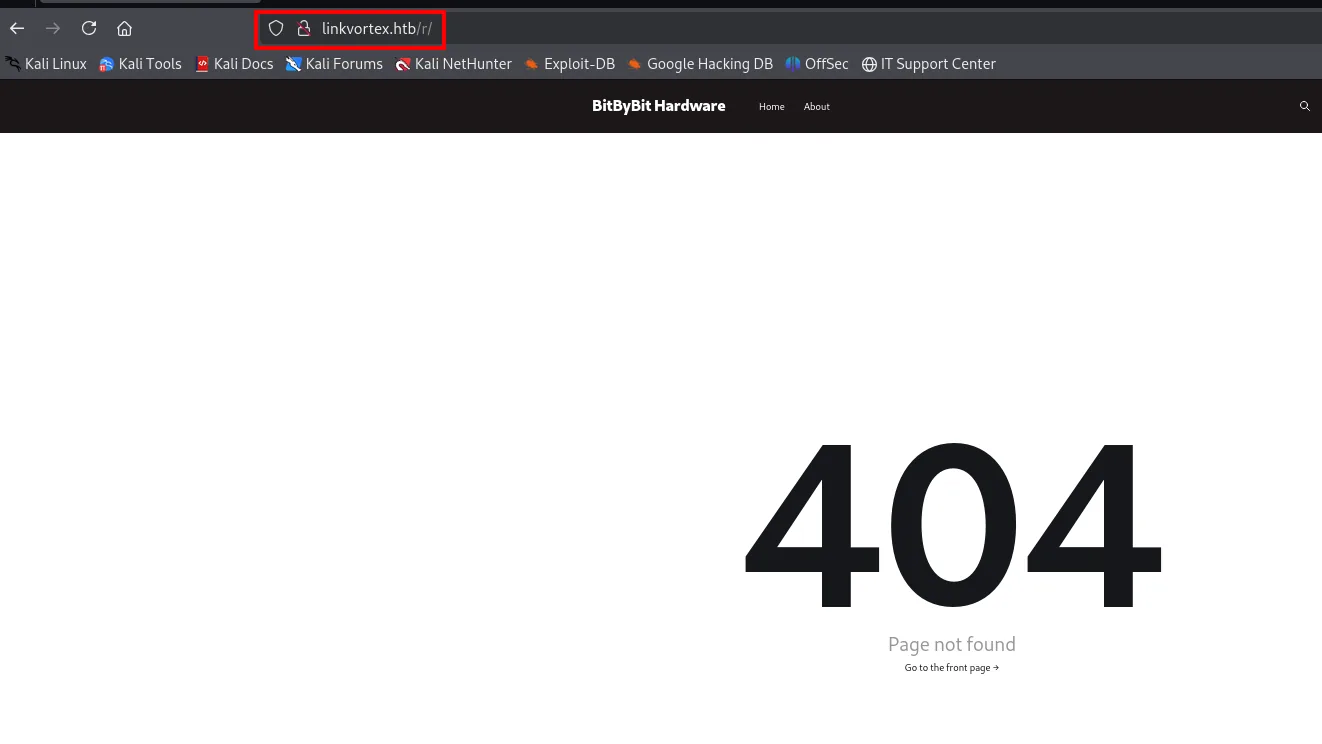Open the Kali NetHunter bookmark
1322x744 pixels.
pos(453,64)
